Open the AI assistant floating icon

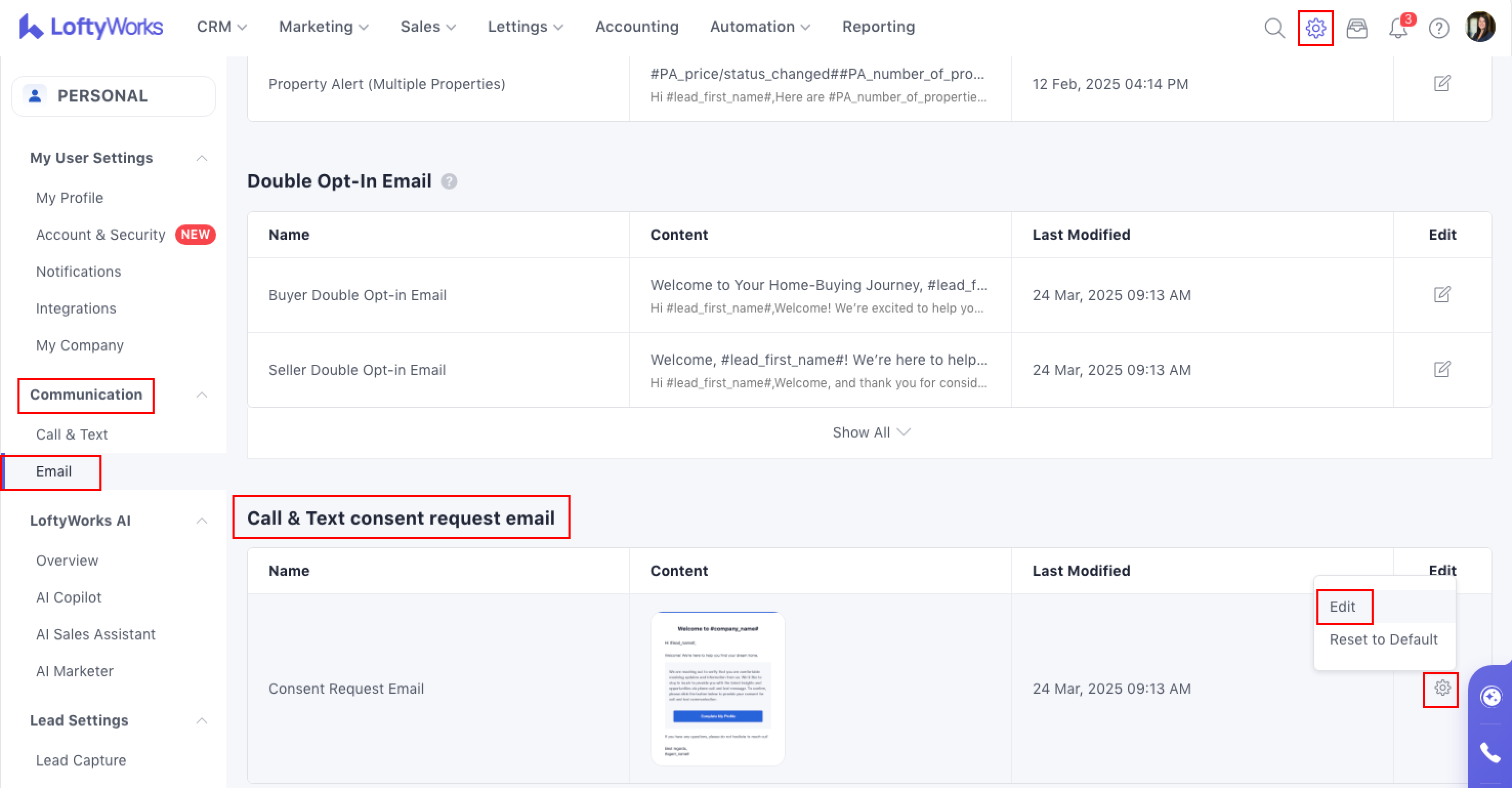1490,697
